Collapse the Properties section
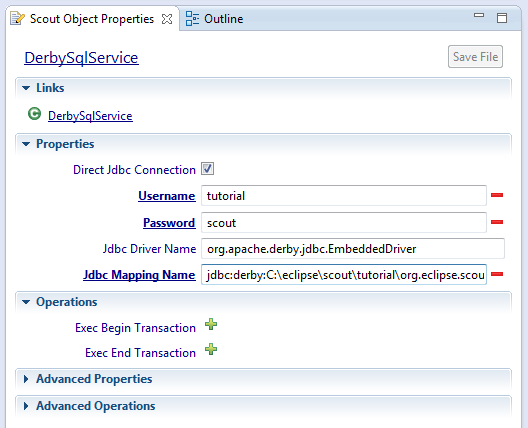This screenshot has width=528, height=428. [26, 144]
